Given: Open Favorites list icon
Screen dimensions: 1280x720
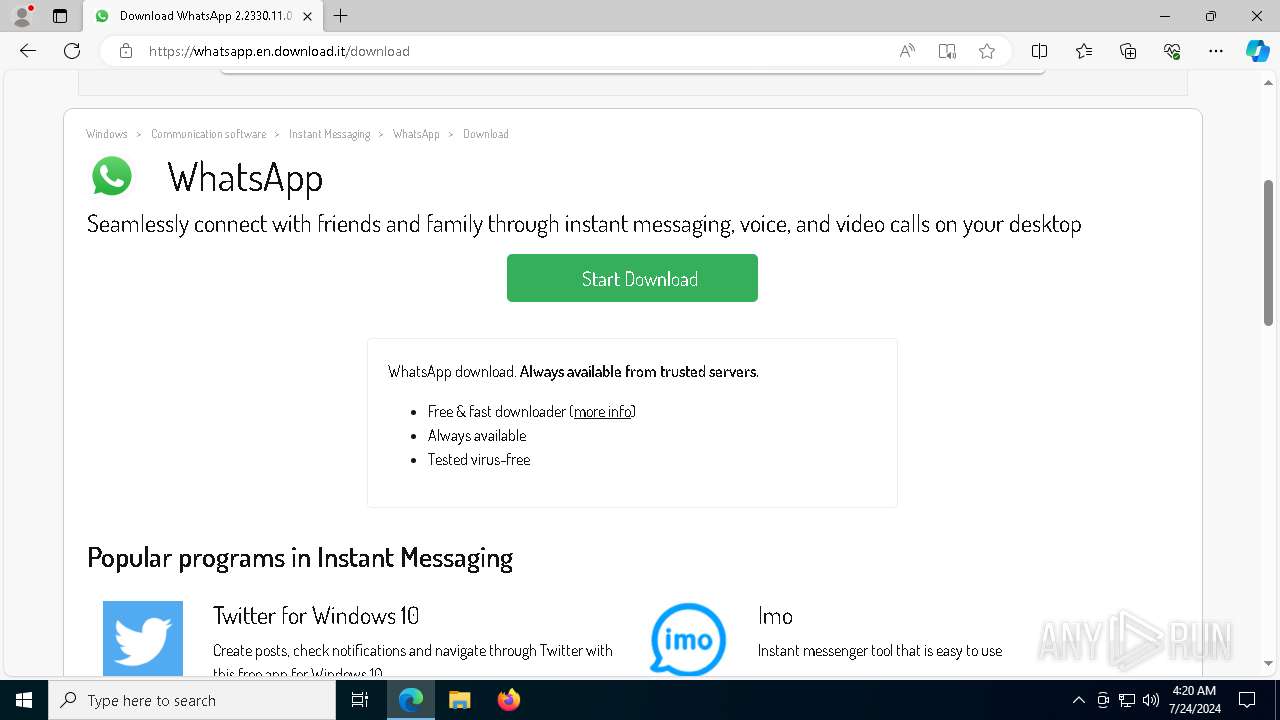Looking at the screenshot, I should click(x=1084, y=51).
